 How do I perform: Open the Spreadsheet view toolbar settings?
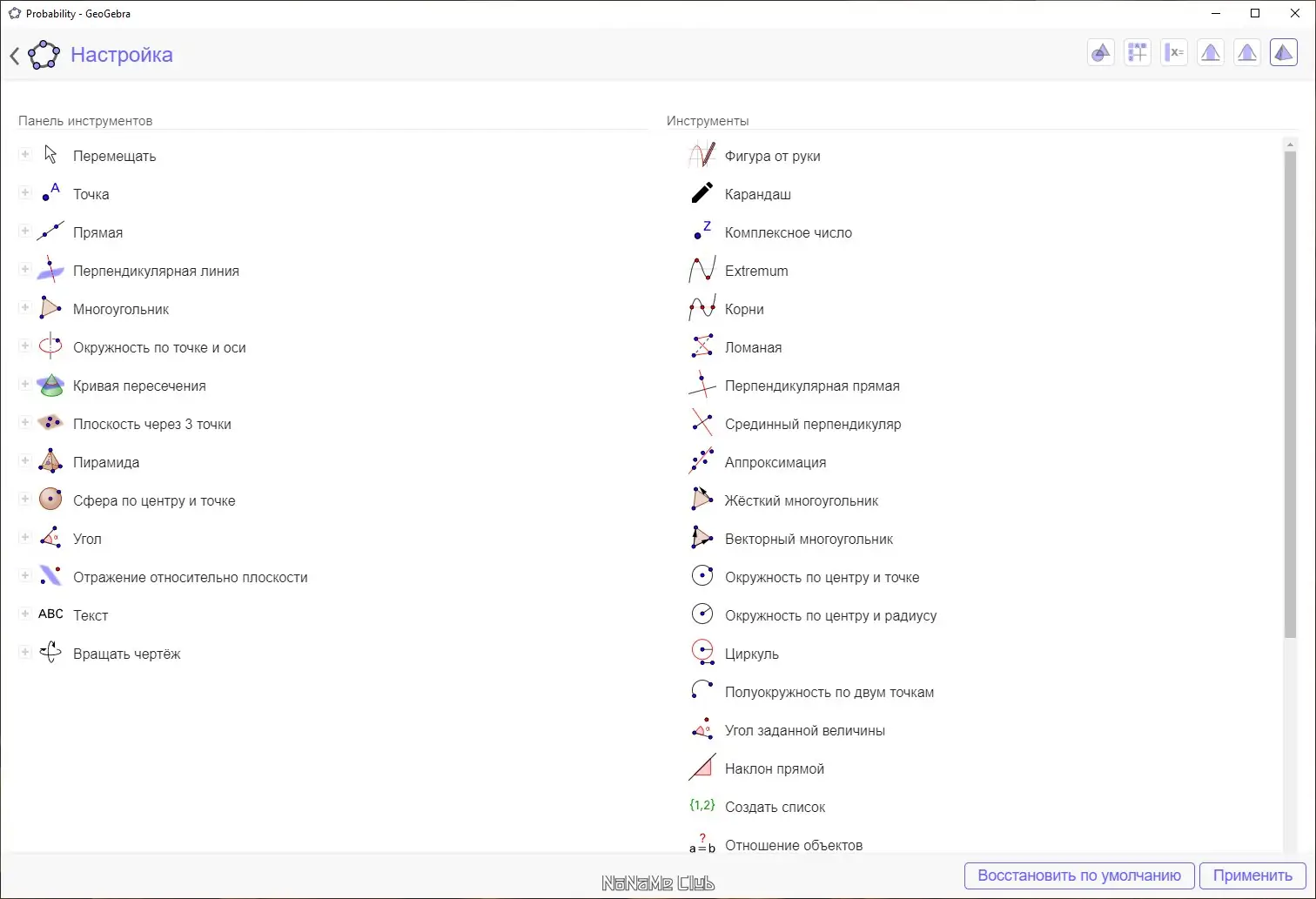pos(1138,53)
